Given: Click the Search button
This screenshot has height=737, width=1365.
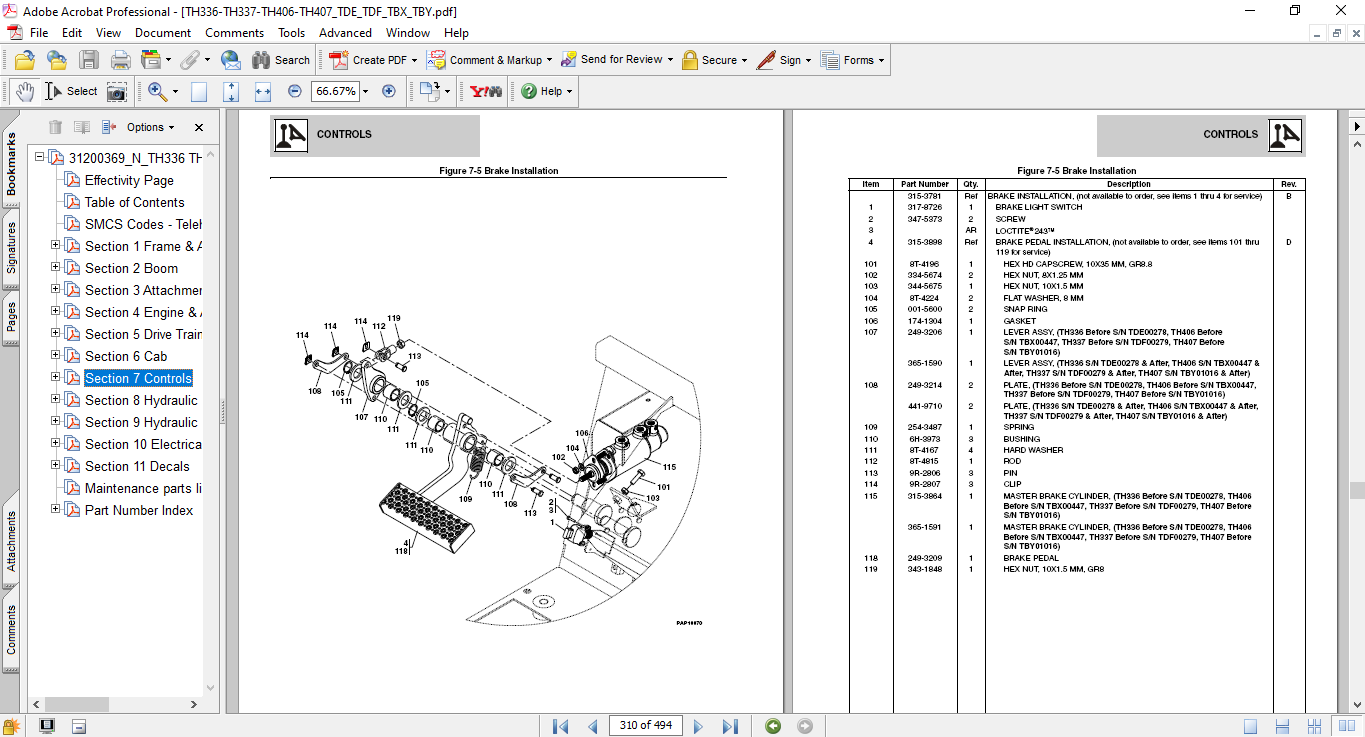Looking at the screenshot, I should tap(281, 60).
